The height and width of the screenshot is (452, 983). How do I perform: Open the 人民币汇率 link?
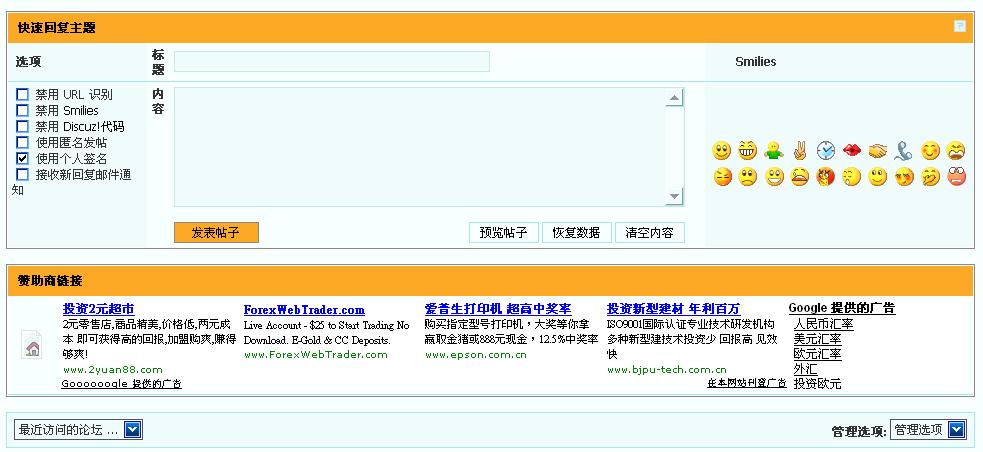tap(824, 324)
